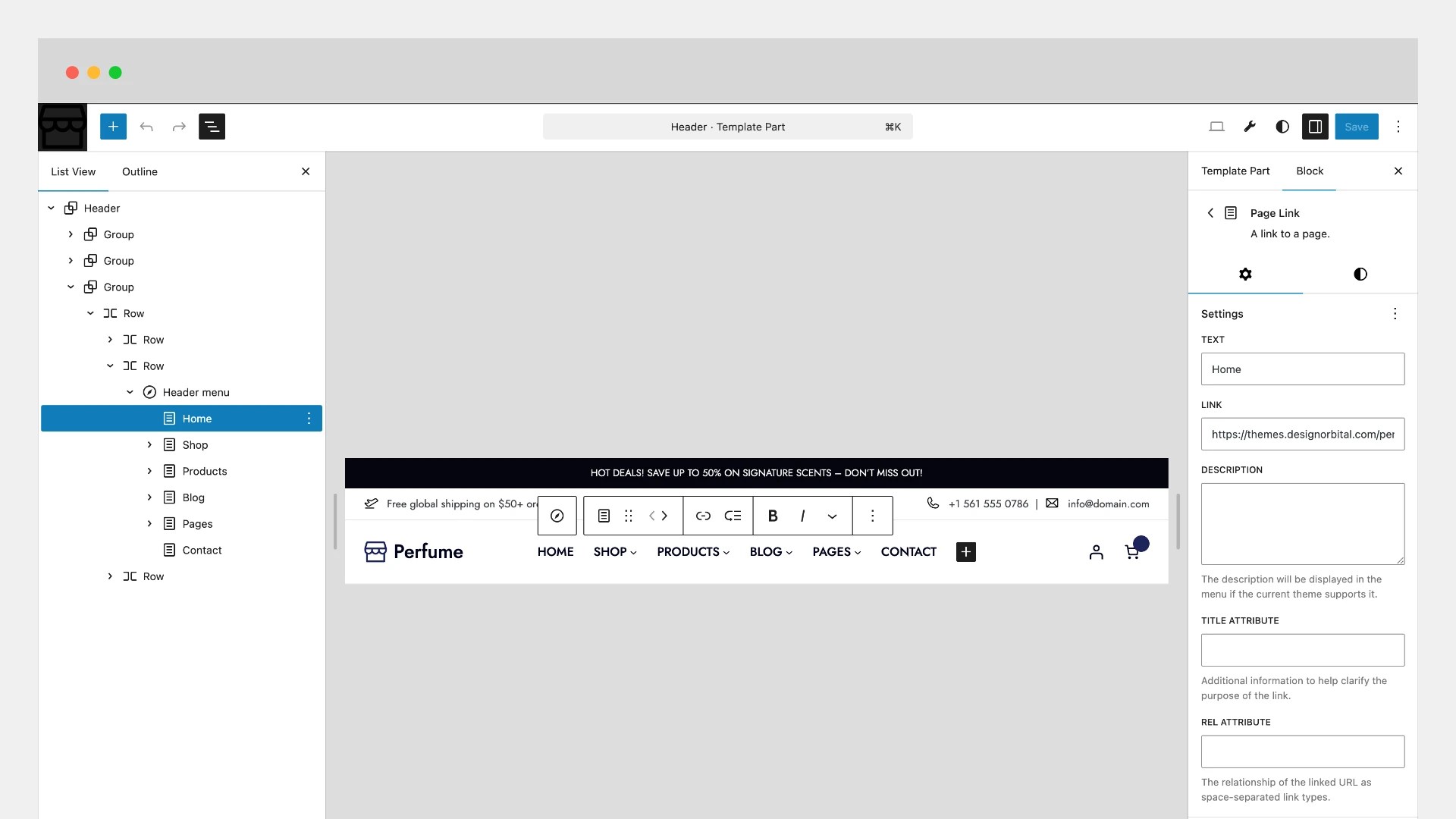Open the Header Template Part command bar
Image resolution: width=1456 pixels, height=819 pixels.
727,127
